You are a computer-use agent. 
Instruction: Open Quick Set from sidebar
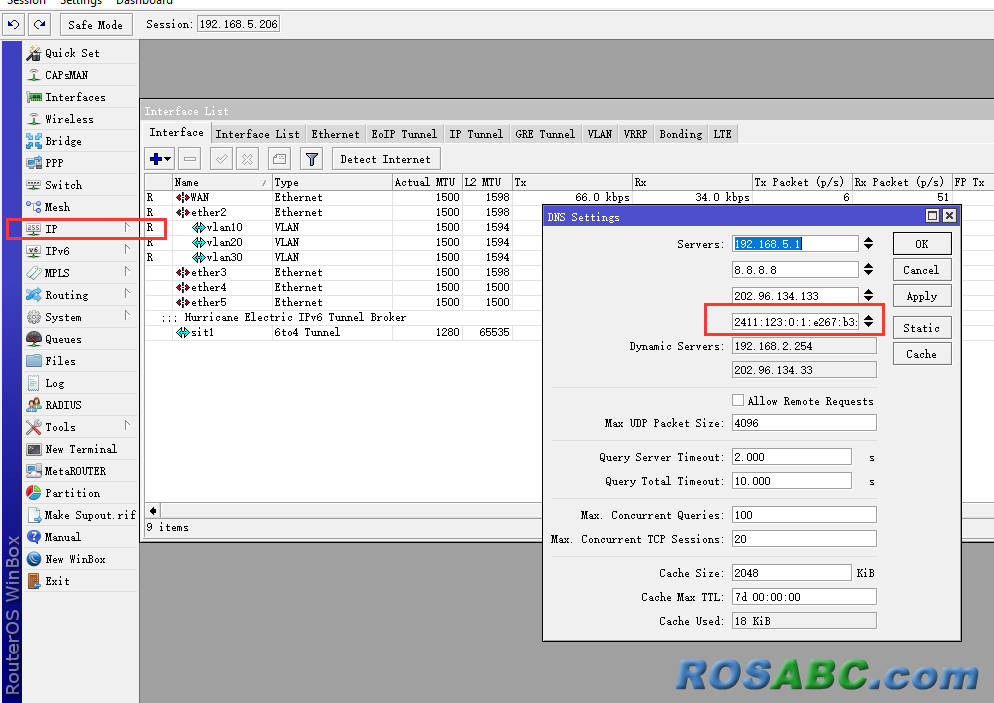[81, 53]
